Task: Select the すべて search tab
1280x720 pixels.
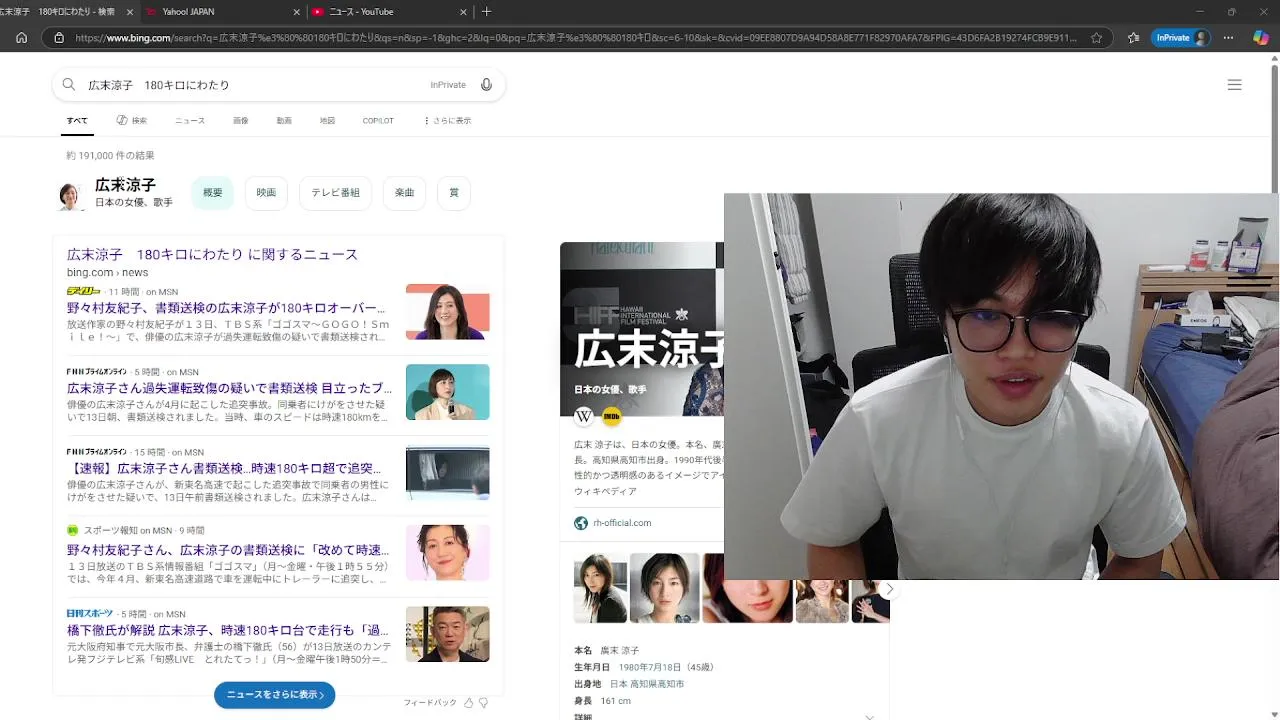Action: pyautogui.click(x=77, y=121)
